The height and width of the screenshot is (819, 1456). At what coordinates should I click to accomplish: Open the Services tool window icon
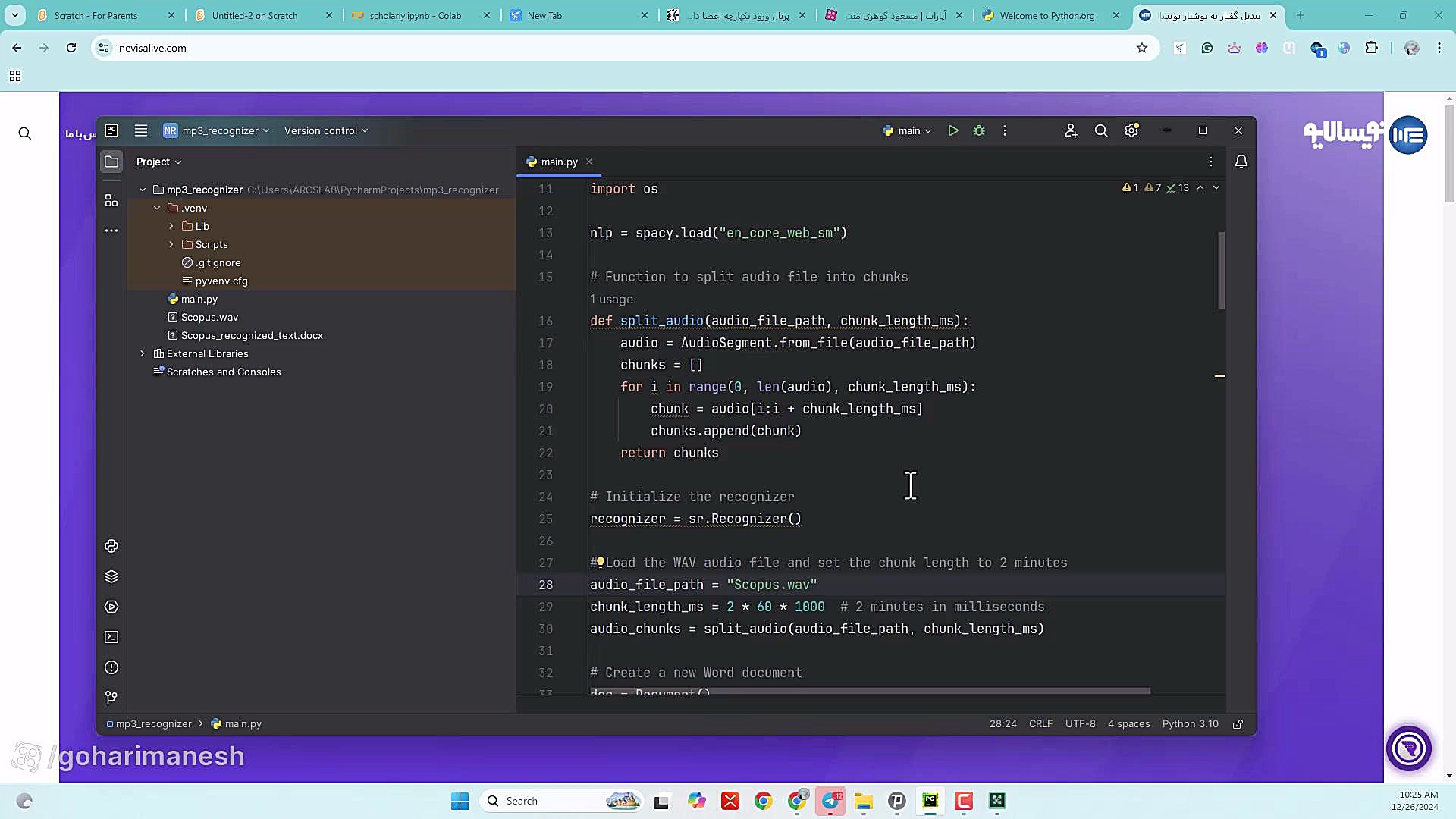pyautogui.click(x=111, y=607)
